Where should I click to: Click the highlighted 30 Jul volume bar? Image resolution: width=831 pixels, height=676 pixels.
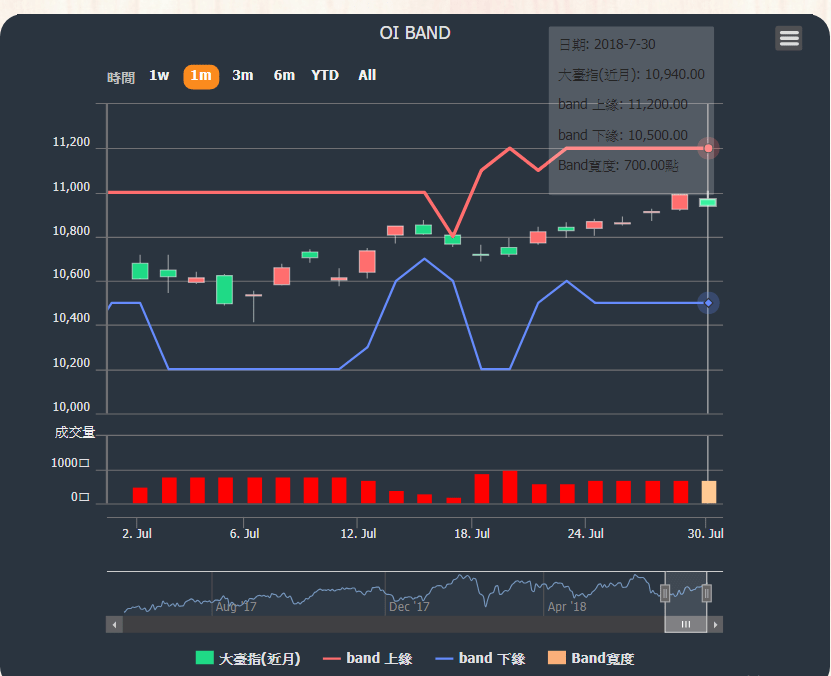tap(708, 492)
